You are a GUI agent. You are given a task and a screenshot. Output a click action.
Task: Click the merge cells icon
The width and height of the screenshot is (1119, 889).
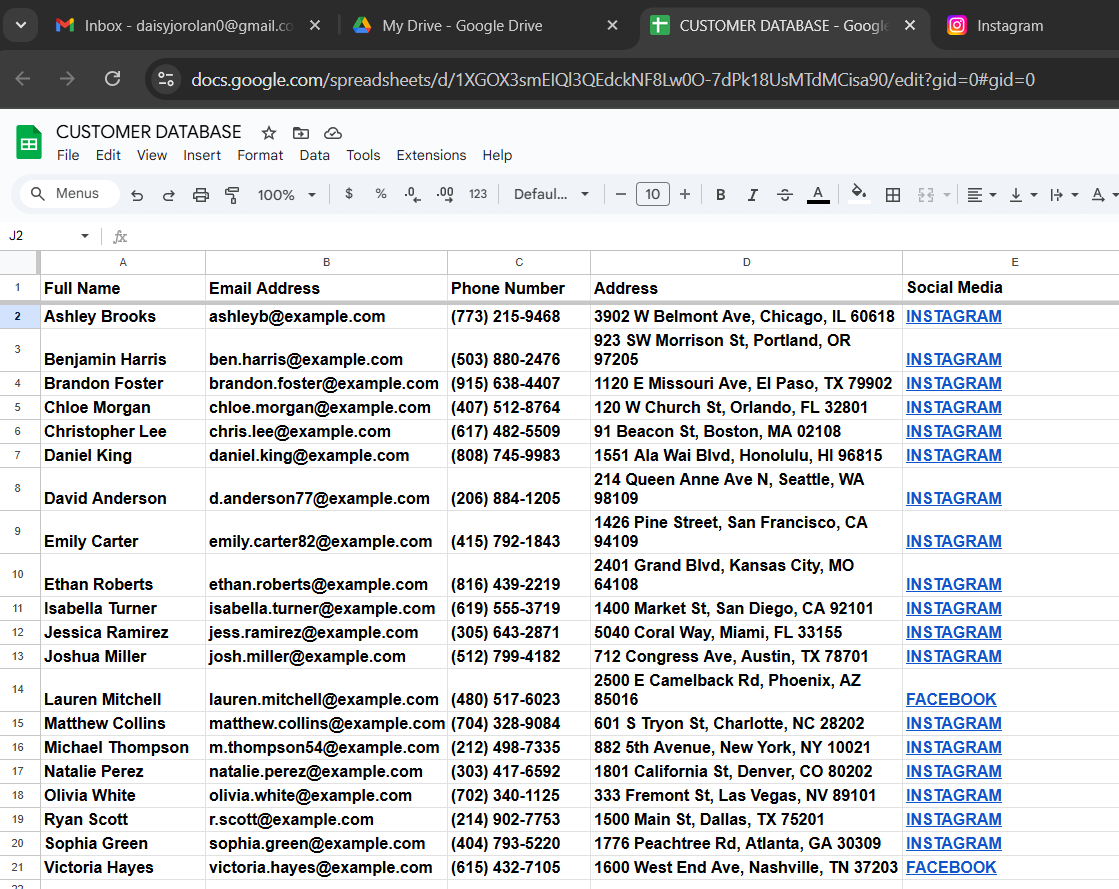pos(926,195)
